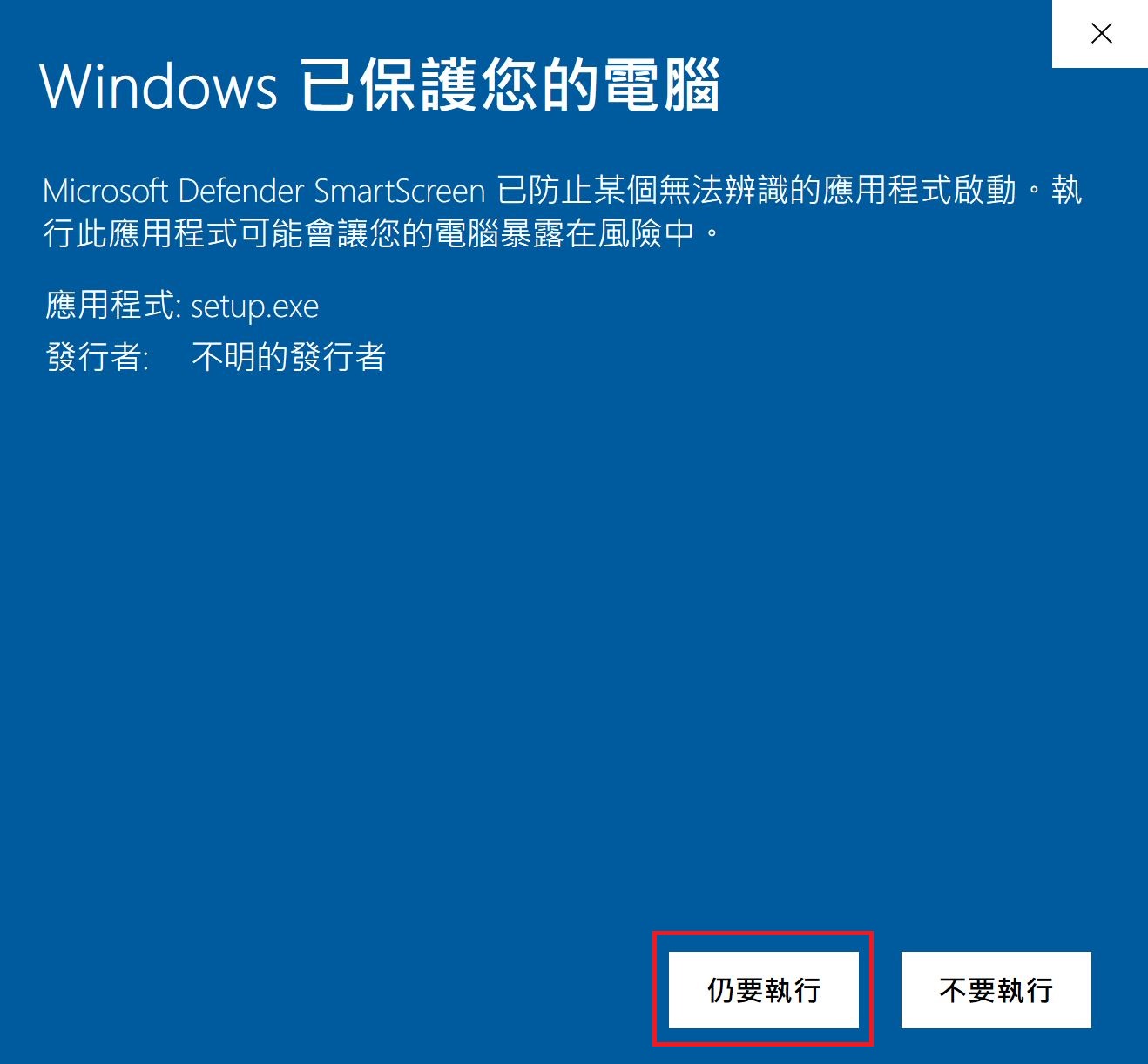Screen dimensions: 1148x1064
Task: Click the second line 行此應用程式可能會讓您的電腦暴露在風險中
Action: coord(369,232)
